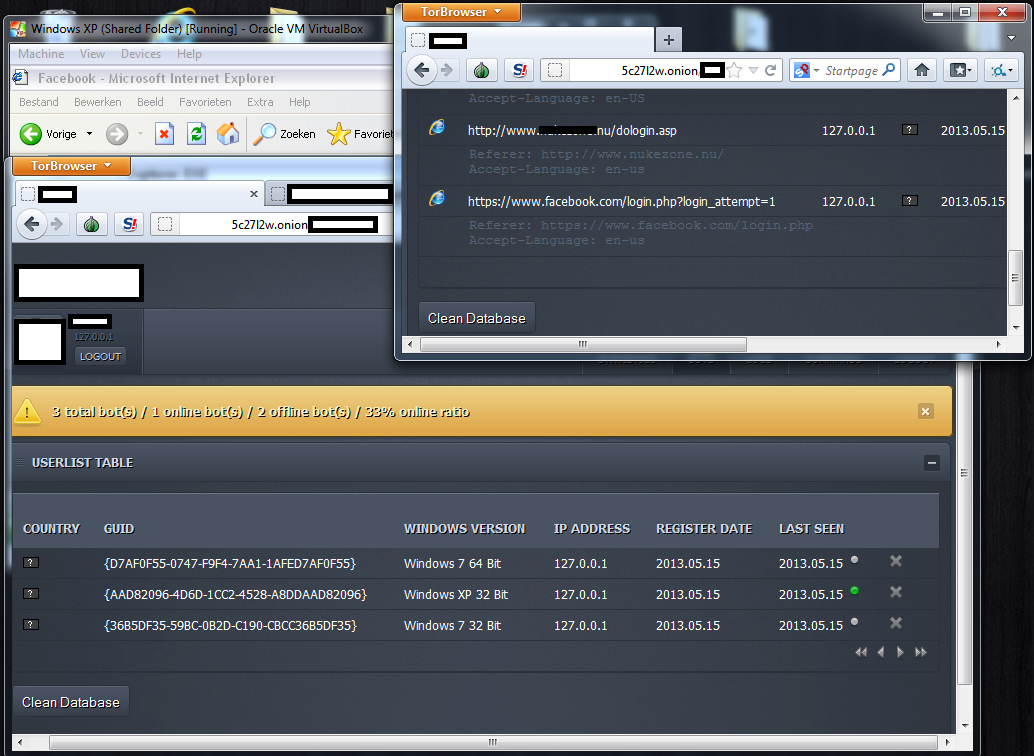Viewport: 1034px width, 756px height.
Task: Open IE Beeld menu
Action: pyautogui.click(x=150, y=102)
